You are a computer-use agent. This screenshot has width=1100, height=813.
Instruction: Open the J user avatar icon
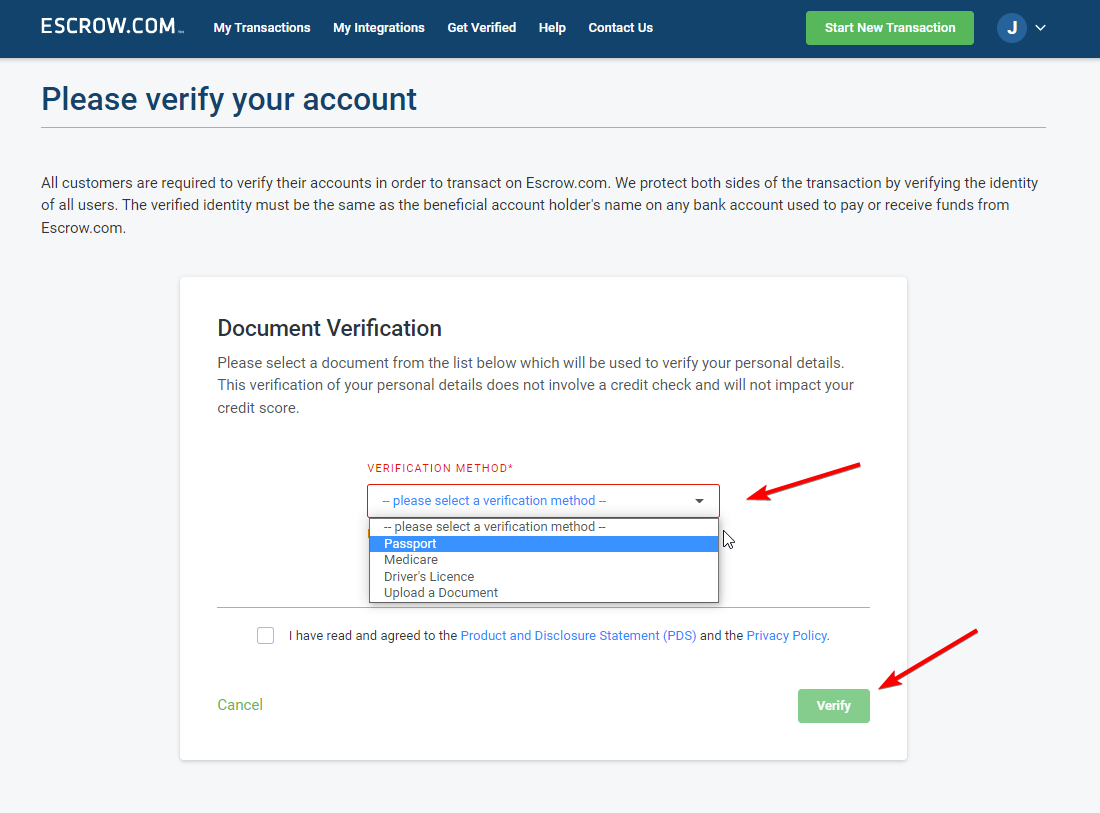(1012, 28)
